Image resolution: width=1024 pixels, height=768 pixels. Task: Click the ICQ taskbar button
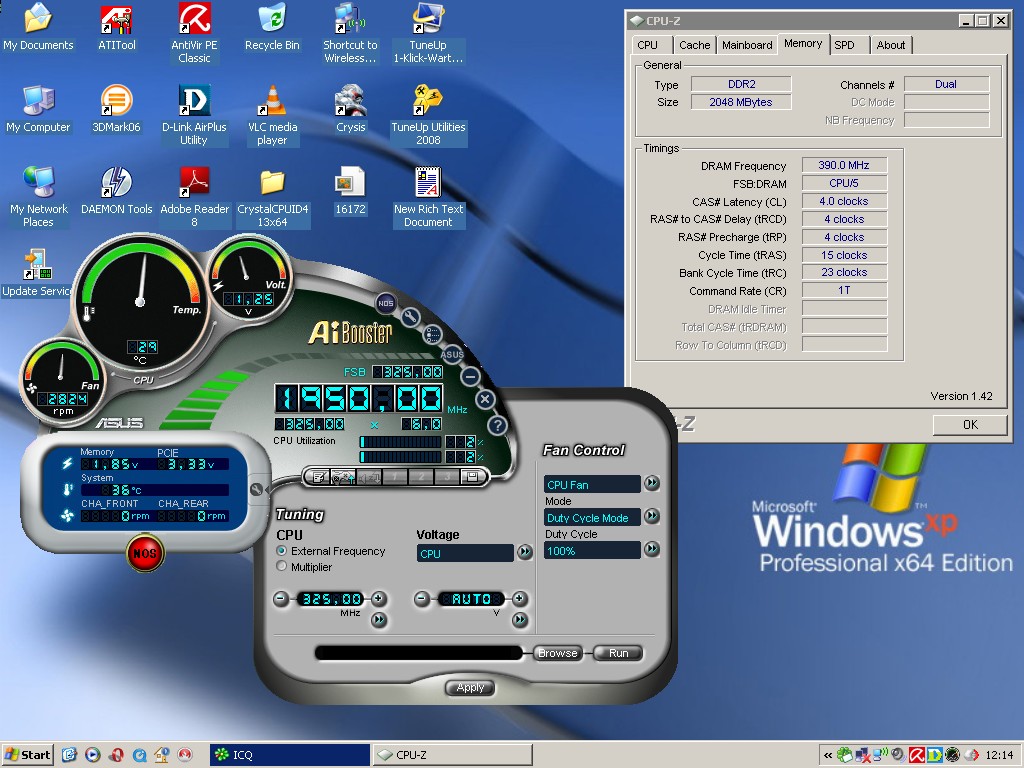point(290,755)
